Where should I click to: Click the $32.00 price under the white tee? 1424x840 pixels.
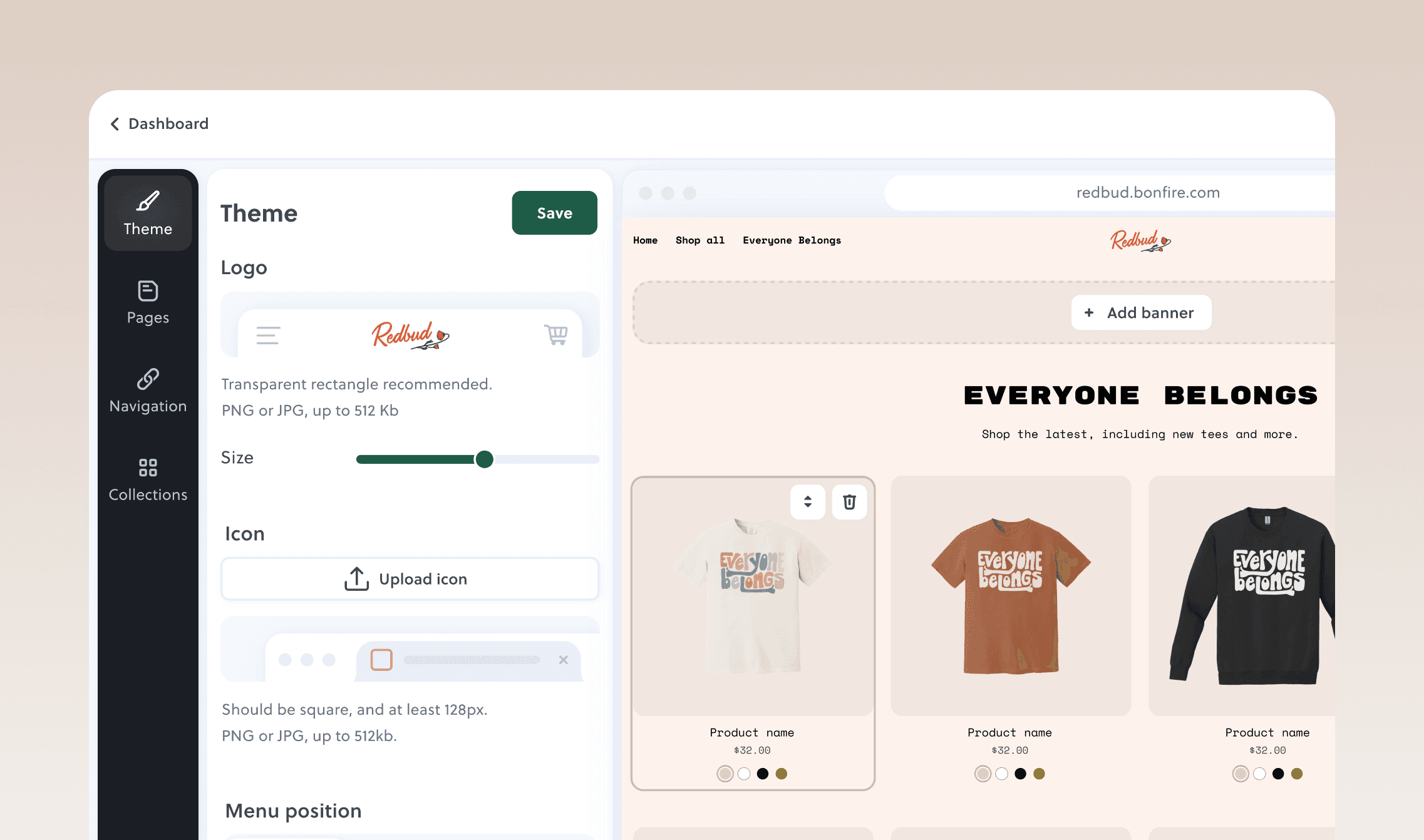(752, 750)
